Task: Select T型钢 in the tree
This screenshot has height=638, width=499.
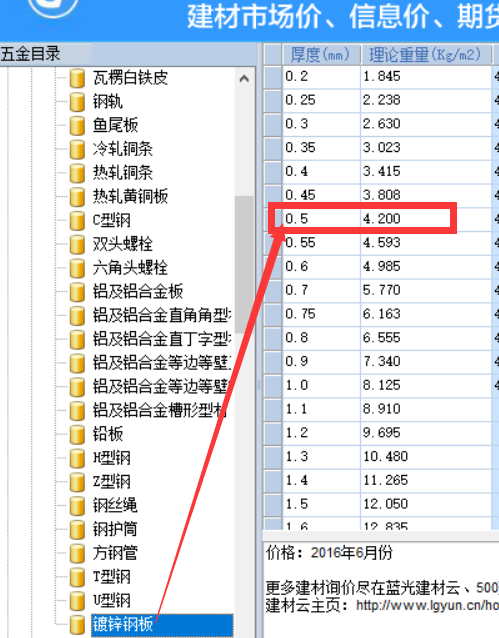Action: pyautogui.click(x=112, y=576)
